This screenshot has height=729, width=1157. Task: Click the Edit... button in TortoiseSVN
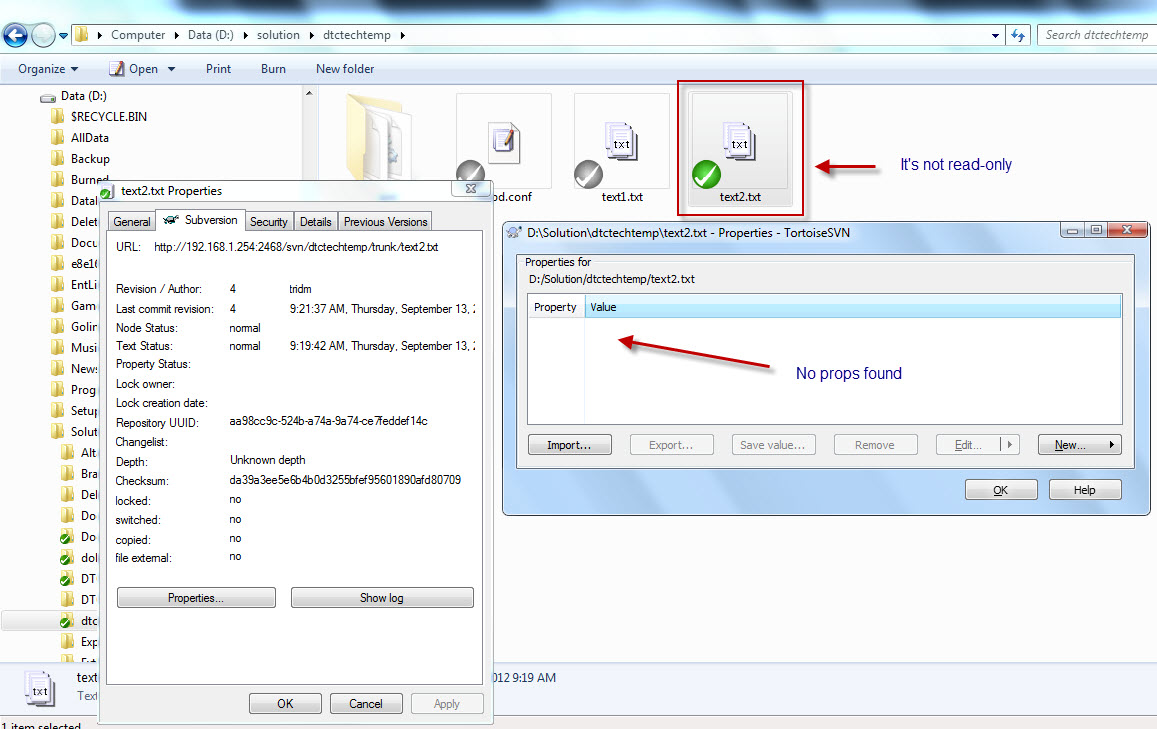click(968, 445)
